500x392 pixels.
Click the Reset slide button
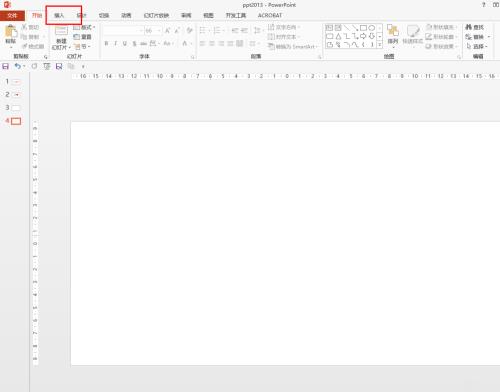(82, 37)
